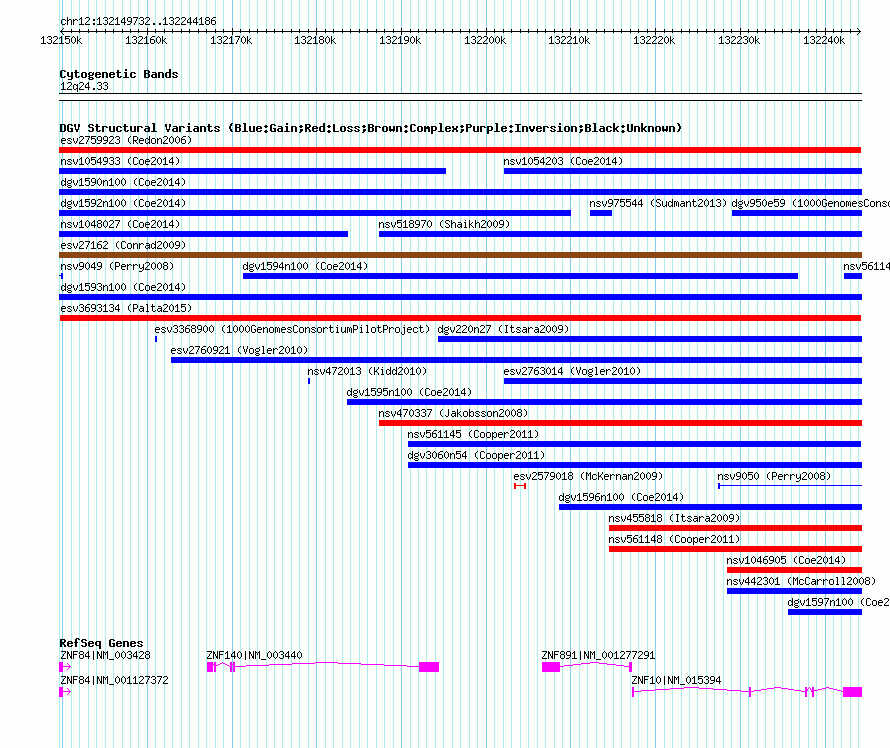Viewport: 890px width, 748px height.
Task: Open nsv1046905 (Coe2014) variant label
Action: (x=786, y=560)
